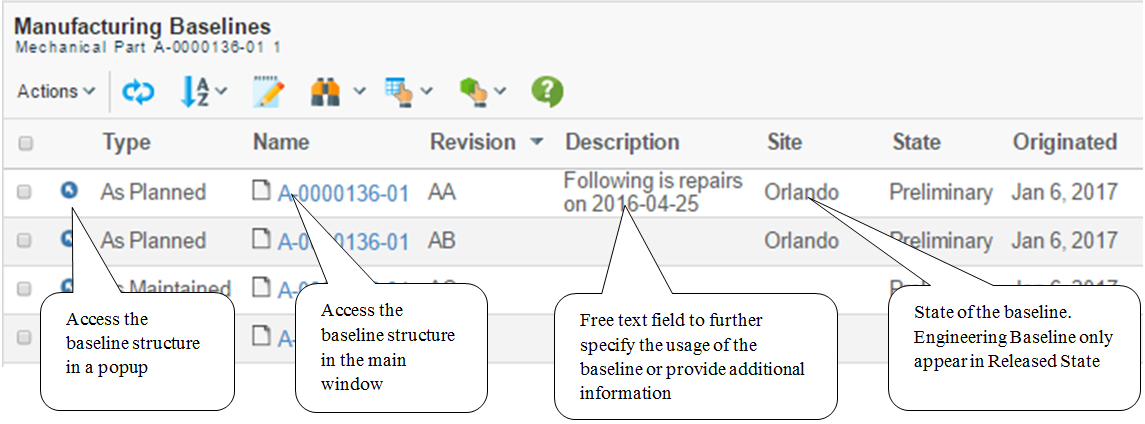Open A-0000136-01 link in revision AA row
Viewport: 1145px width, 424px height.
click(343, 193)
